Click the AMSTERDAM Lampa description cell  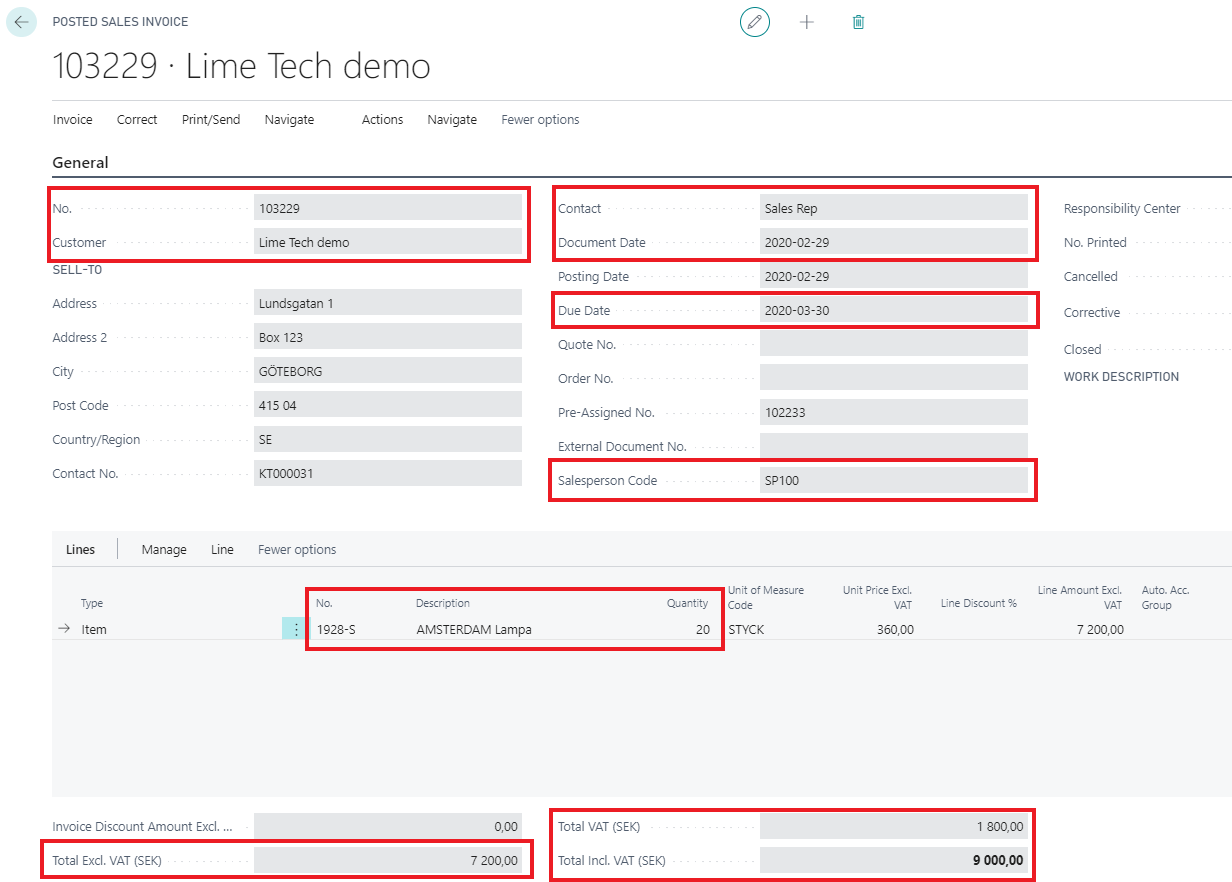[474, 630]
